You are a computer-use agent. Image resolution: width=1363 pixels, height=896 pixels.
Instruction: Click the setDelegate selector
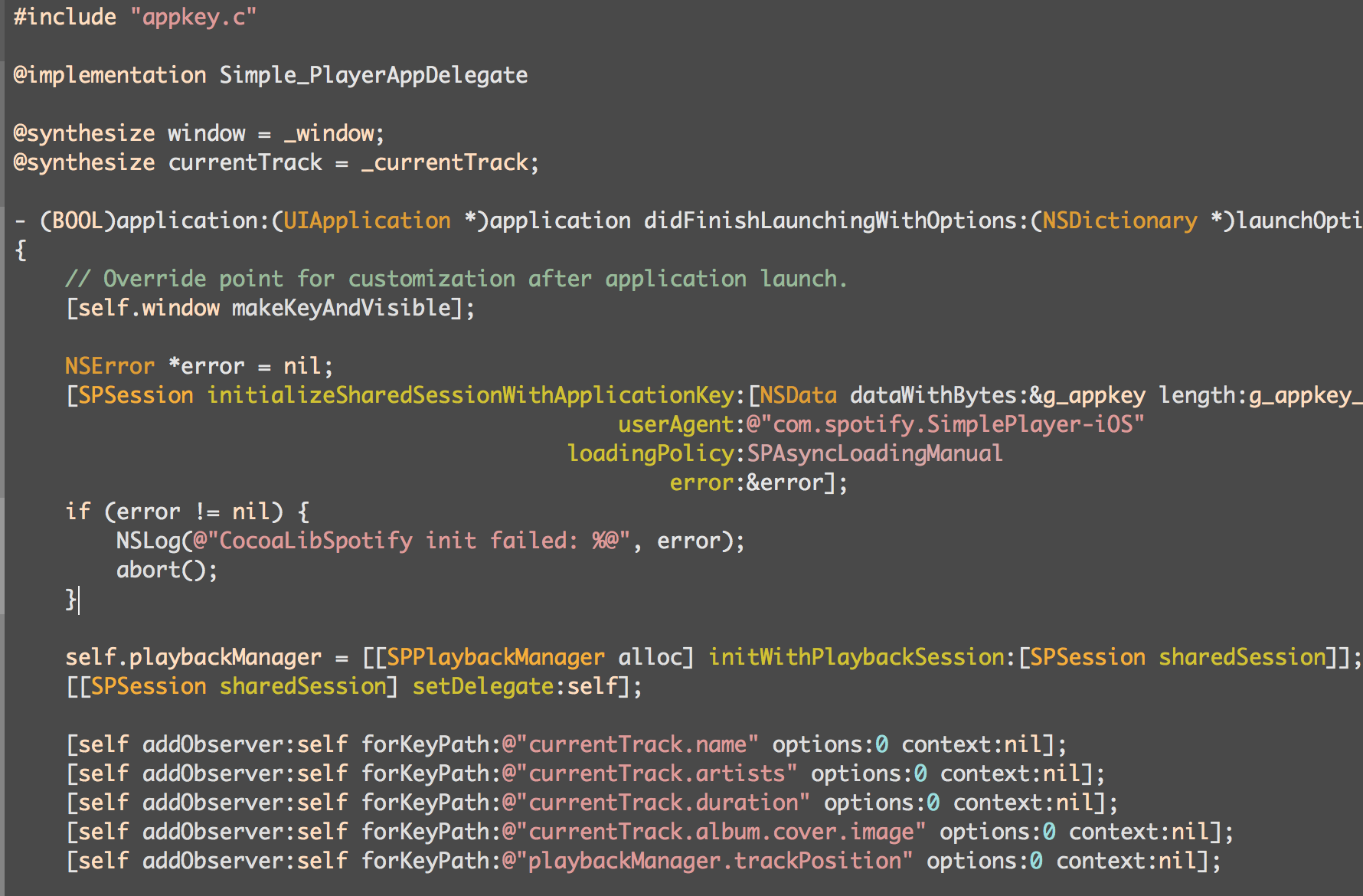pos(482,686)
